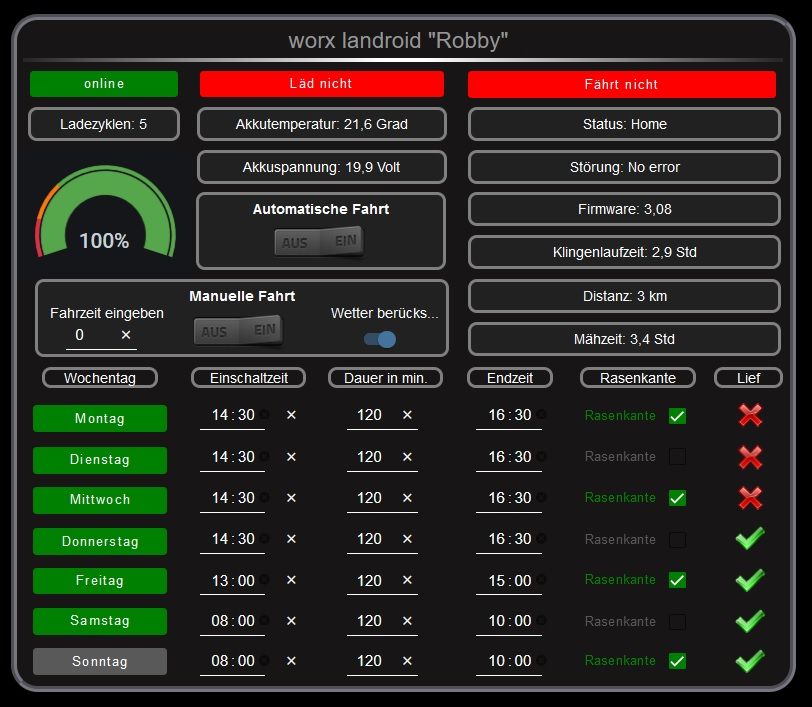This screenshot has width=812, height=707.
Task: Check the Rasenkante checkbox for Samstag
Action: (677, 622)
